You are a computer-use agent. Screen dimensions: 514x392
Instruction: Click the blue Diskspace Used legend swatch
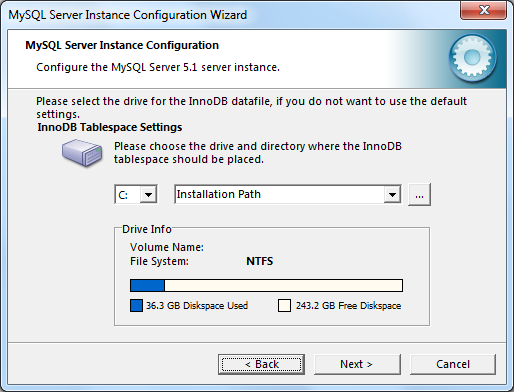coord(136,306)
